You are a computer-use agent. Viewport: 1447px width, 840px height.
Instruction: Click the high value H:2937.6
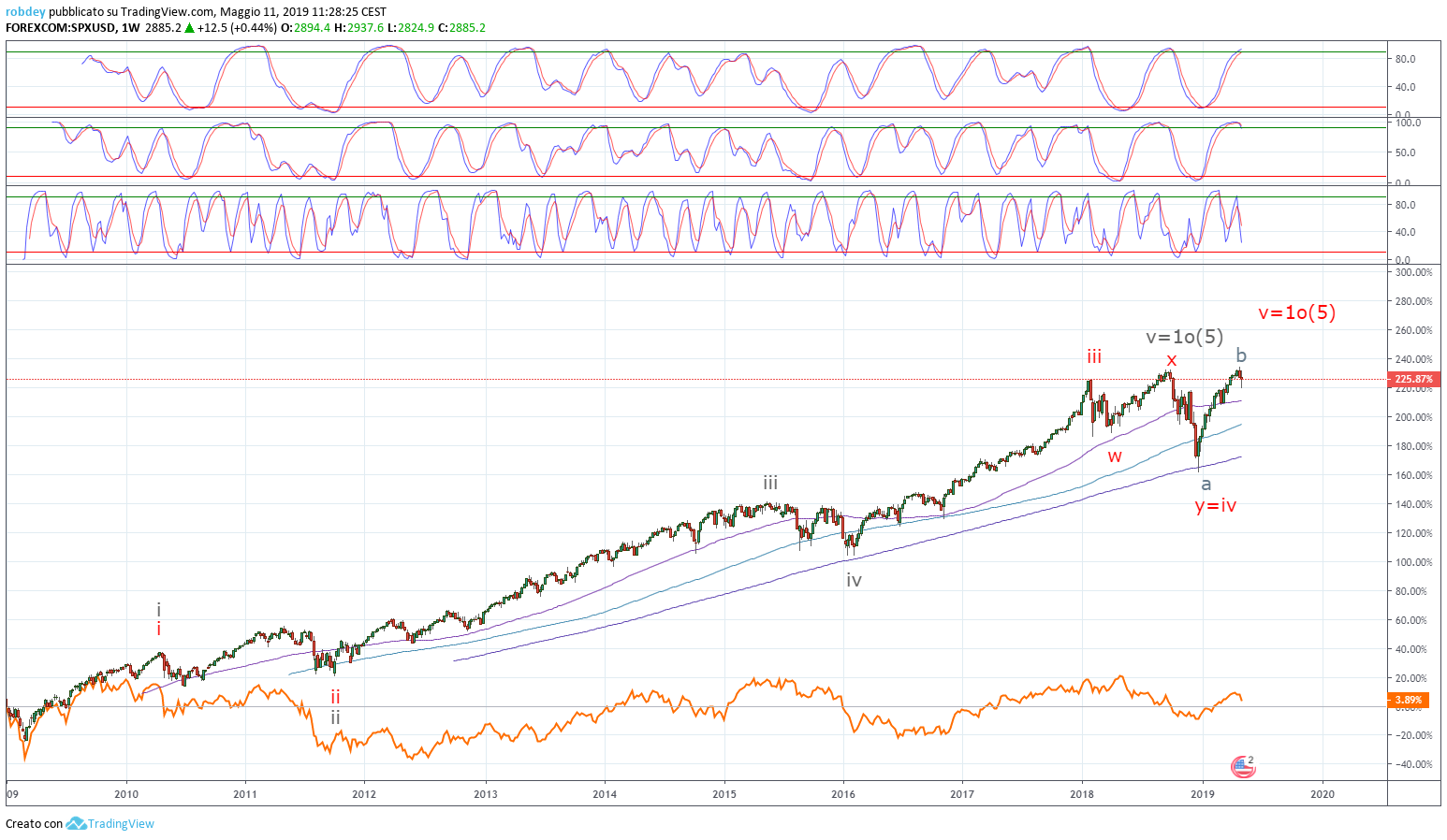coord(359,28)
